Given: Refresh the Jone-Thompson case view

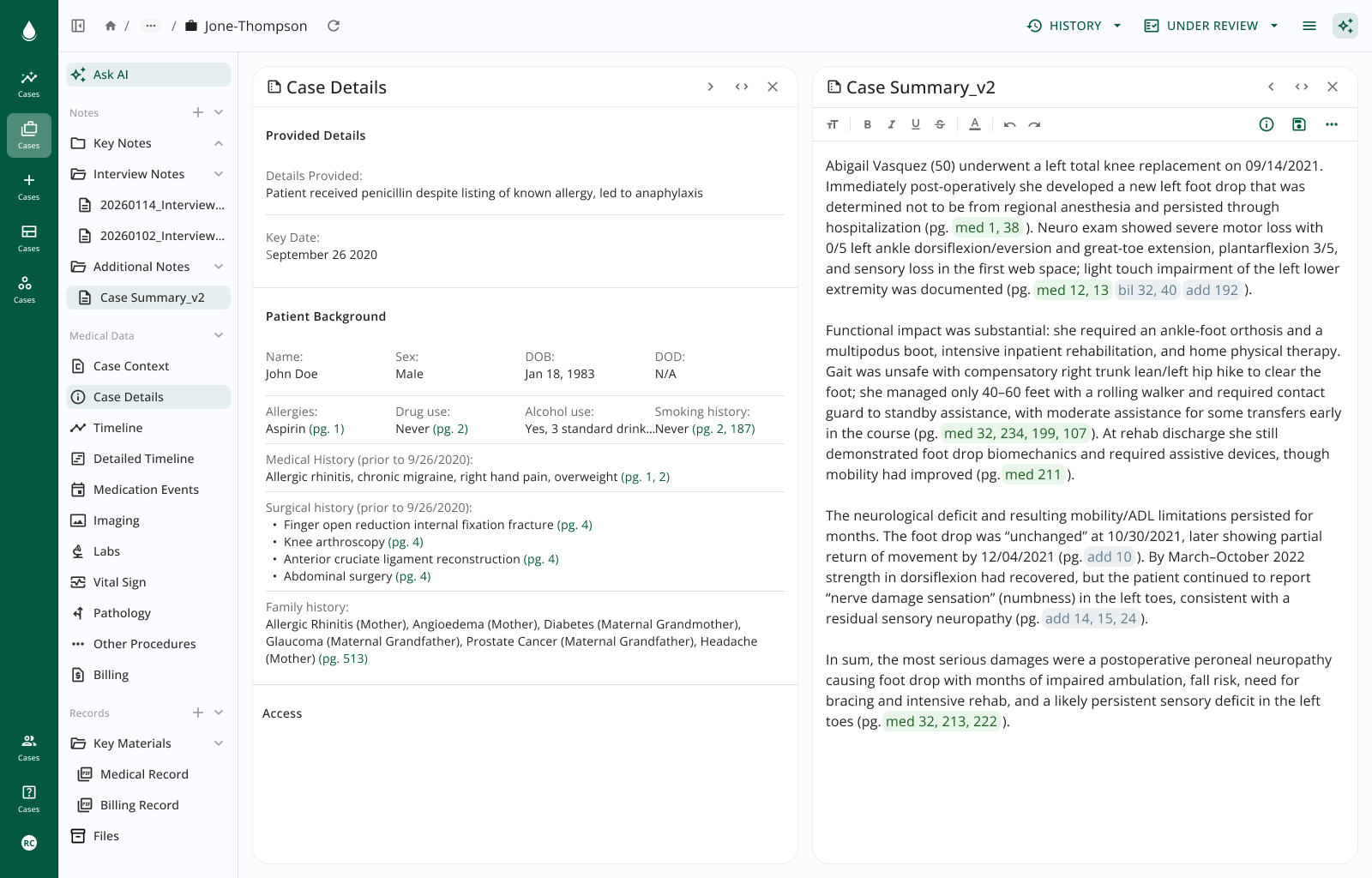Looking at the screenshot, I should 334,26.
